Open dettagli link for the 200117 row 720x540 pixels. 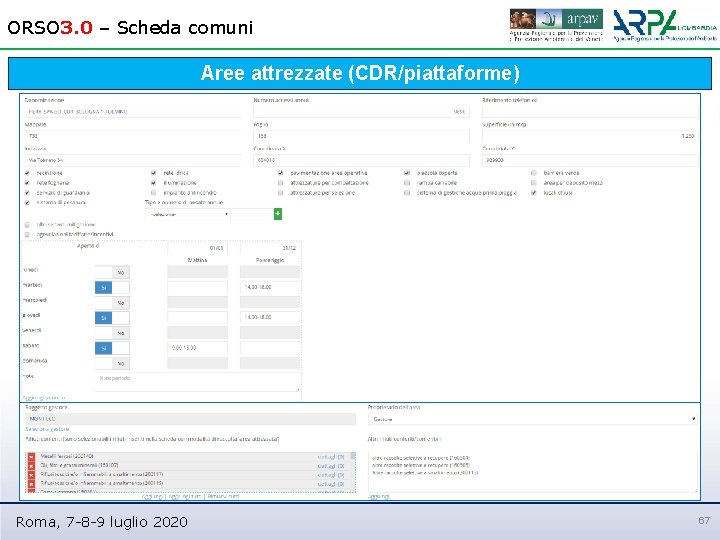[331, 475]
